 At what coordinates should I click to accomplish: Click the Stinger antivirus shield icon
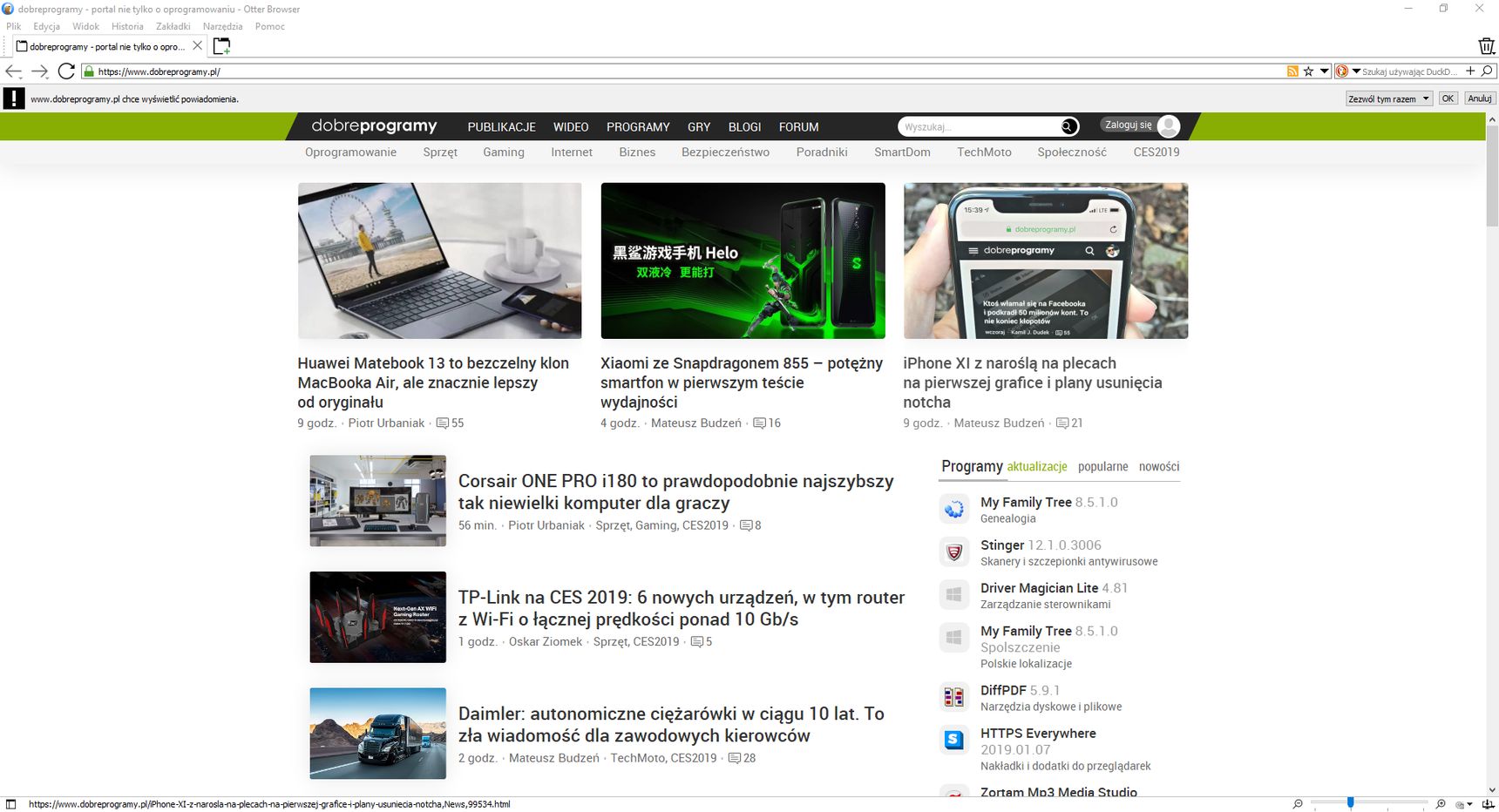(954, 551)
